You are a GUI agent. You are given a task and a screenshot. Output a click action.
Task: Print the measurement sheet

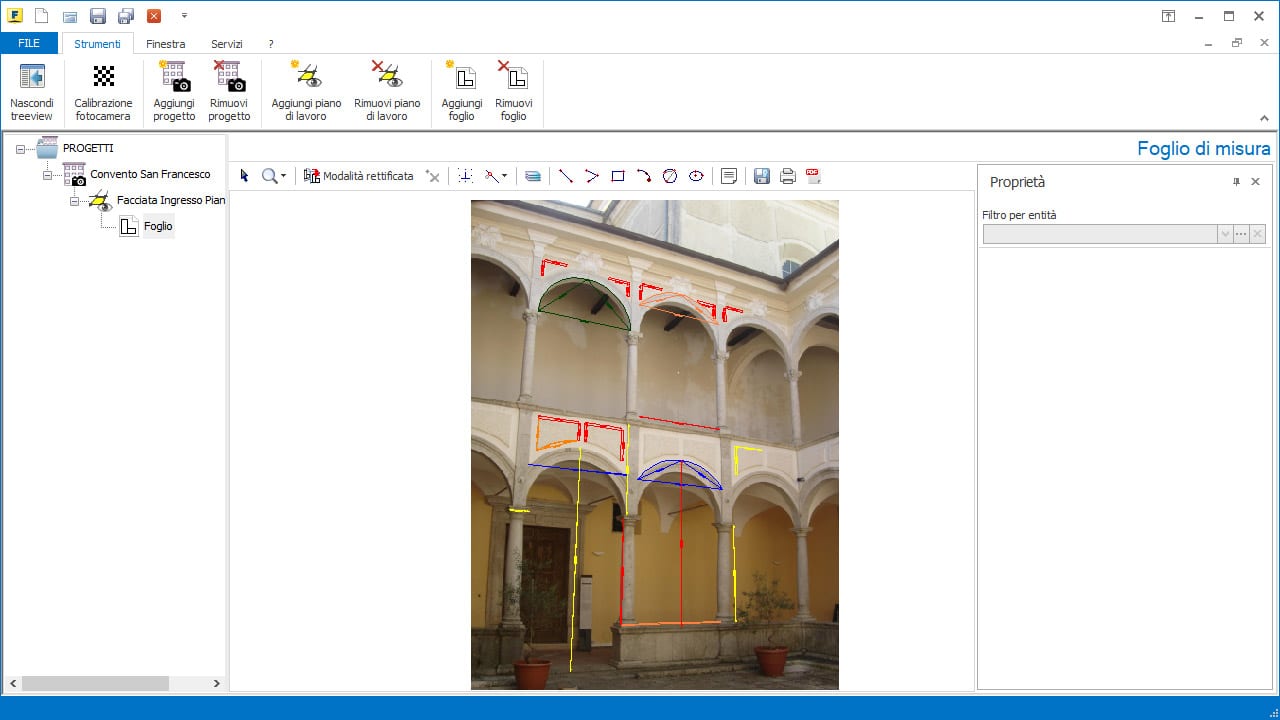point(787,176)
